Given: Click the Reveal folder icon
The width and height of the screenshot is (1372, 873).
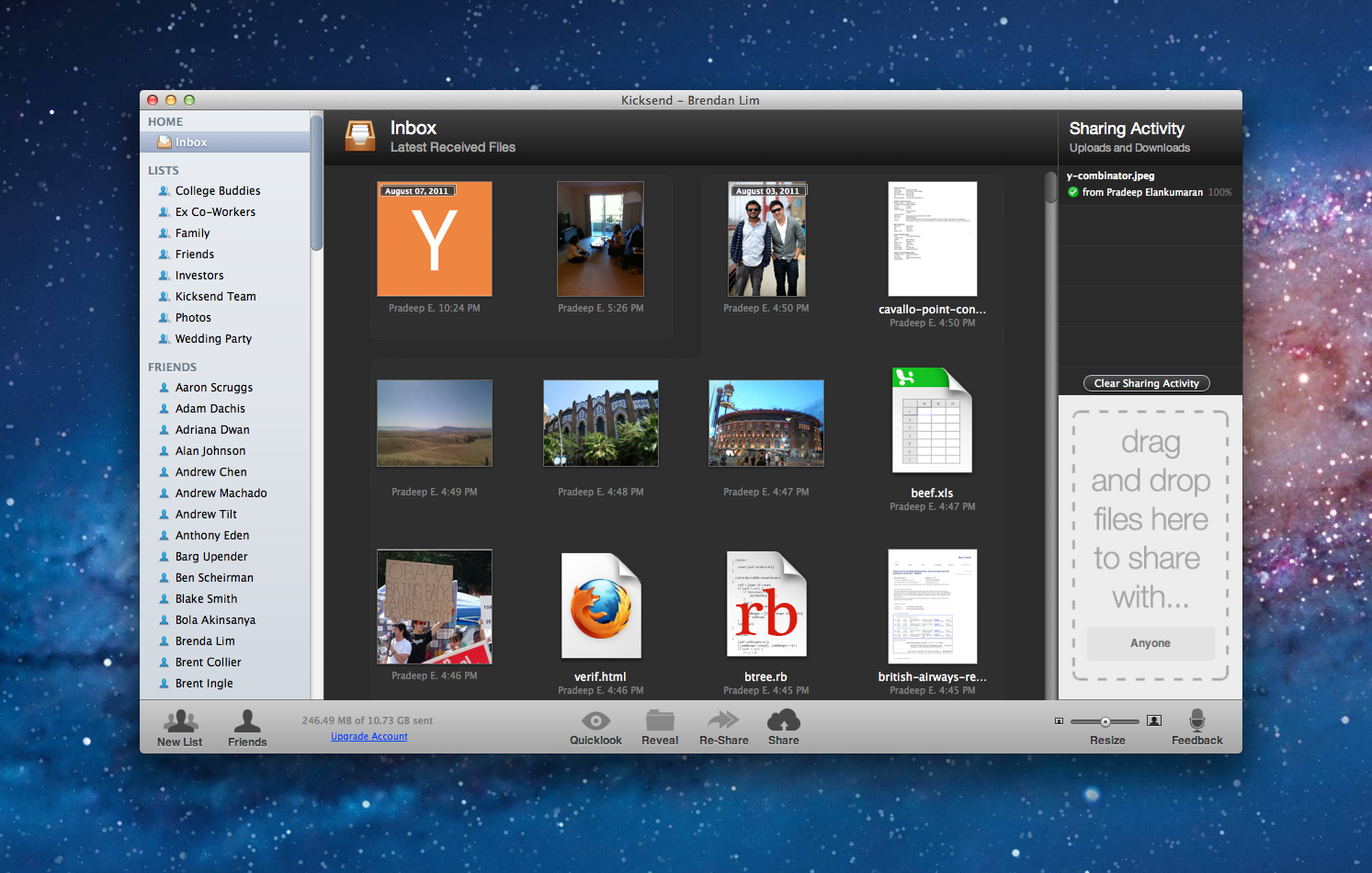Looking at the screenshot, I should pos(660,720).
